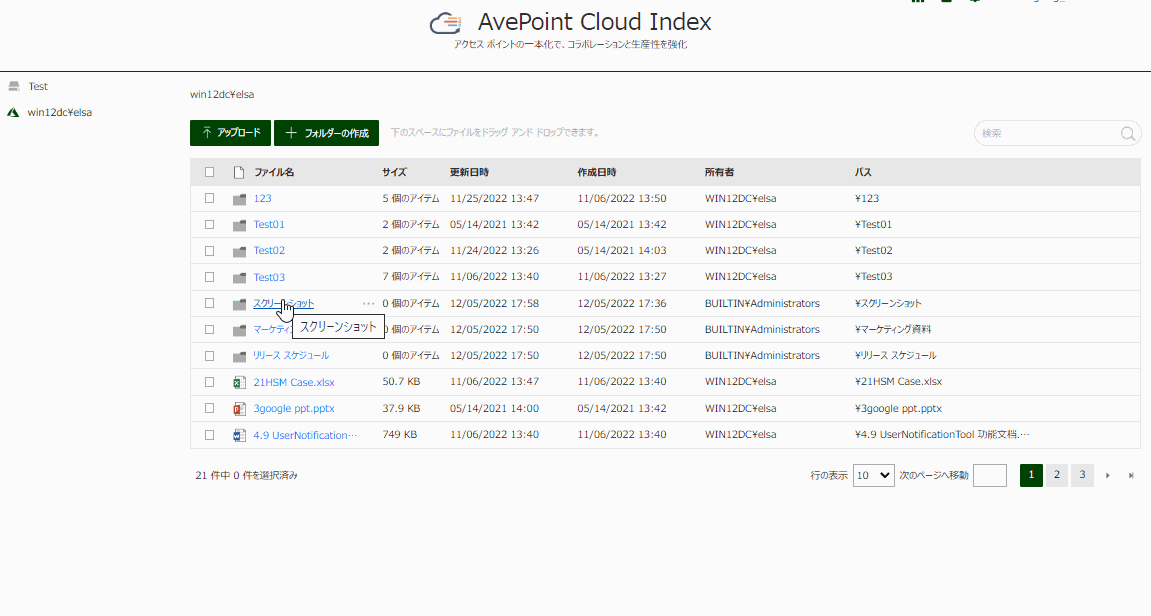This screenshot has width=1151, height=616.
Task: Check the box for スクリーンショット folder
Action: 209,303
